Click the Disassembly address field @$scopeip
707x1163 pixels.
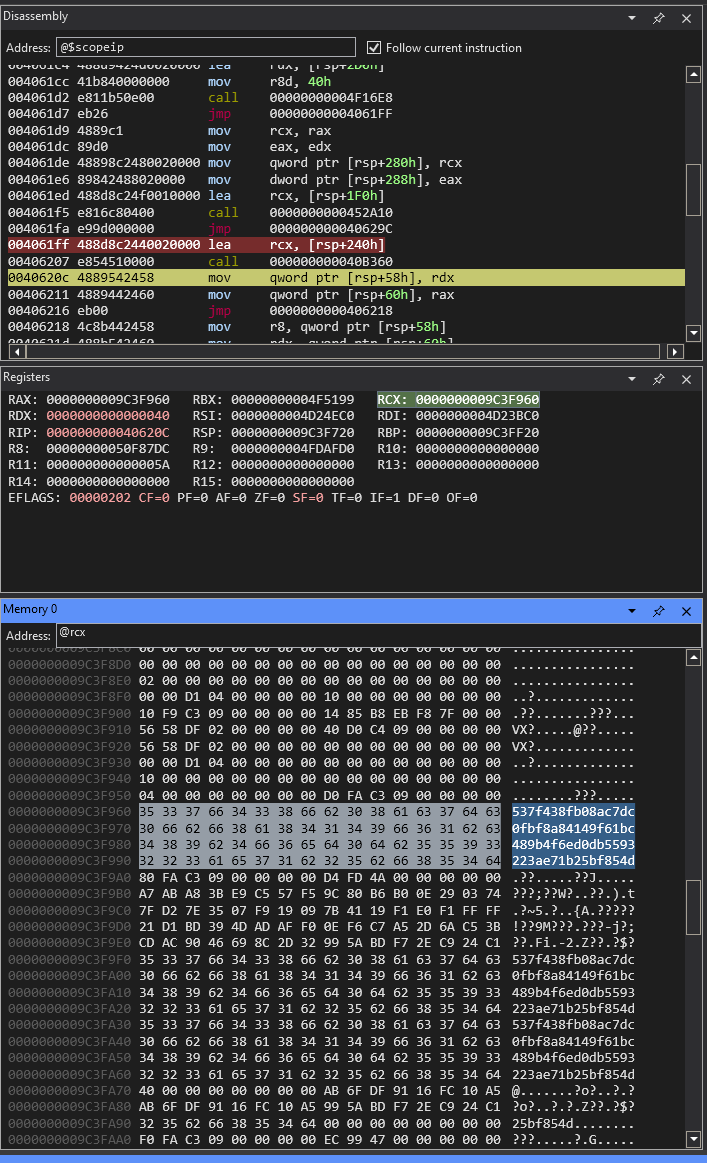click(205, 47)
